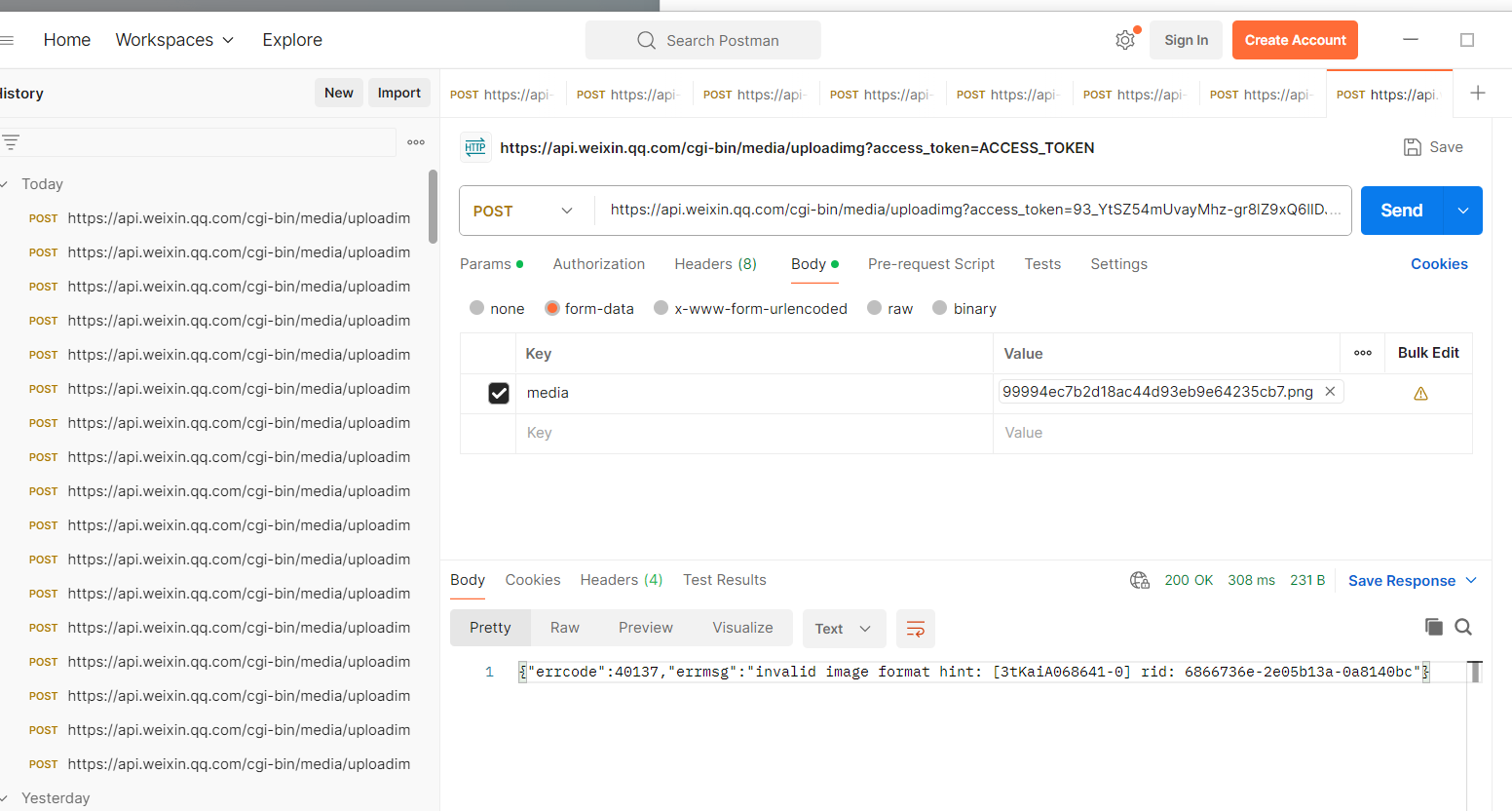Toggle the line wrap icon in response

coord(916,629)
